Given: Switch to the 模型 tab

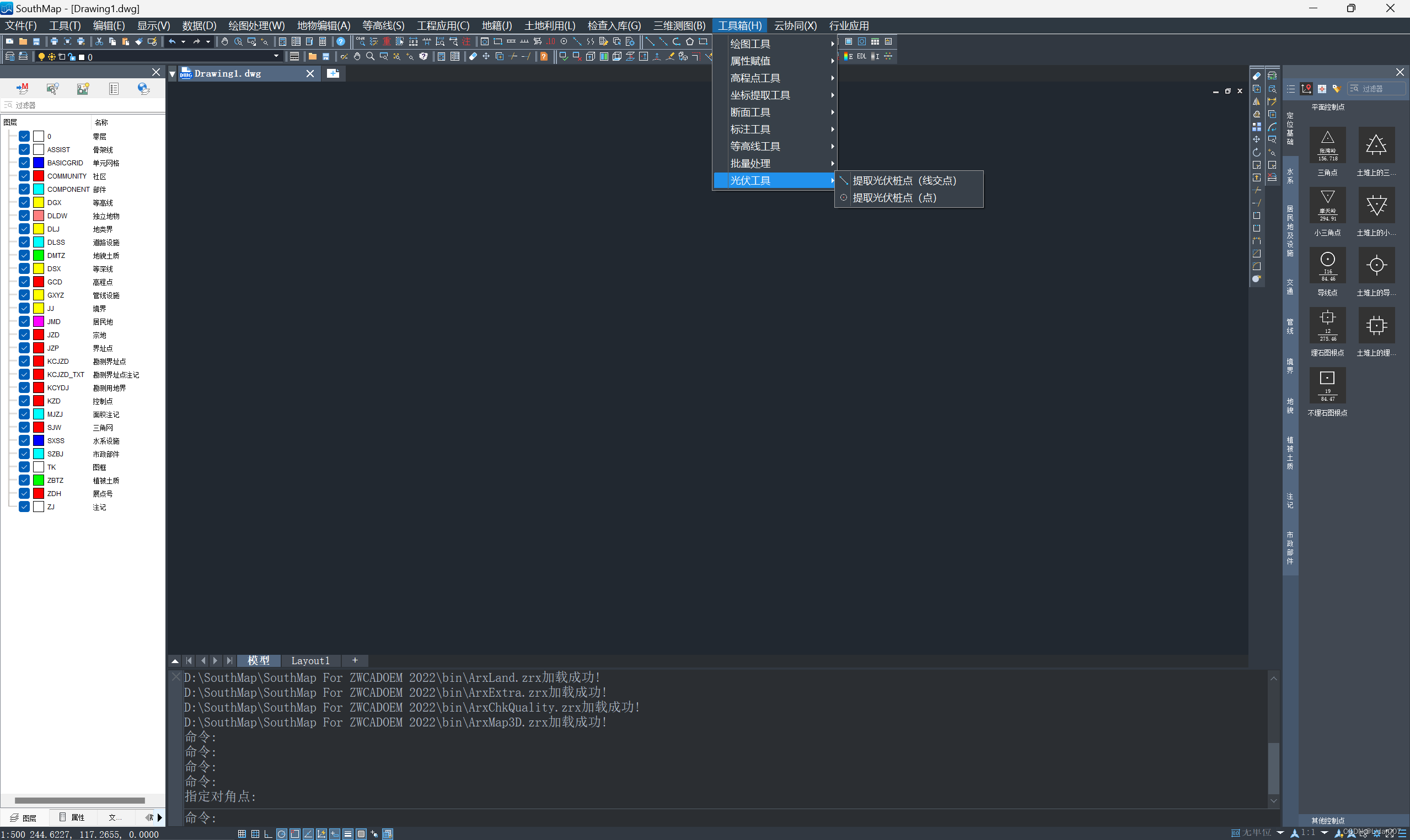Looking at the screenshot, I should 259,660.
